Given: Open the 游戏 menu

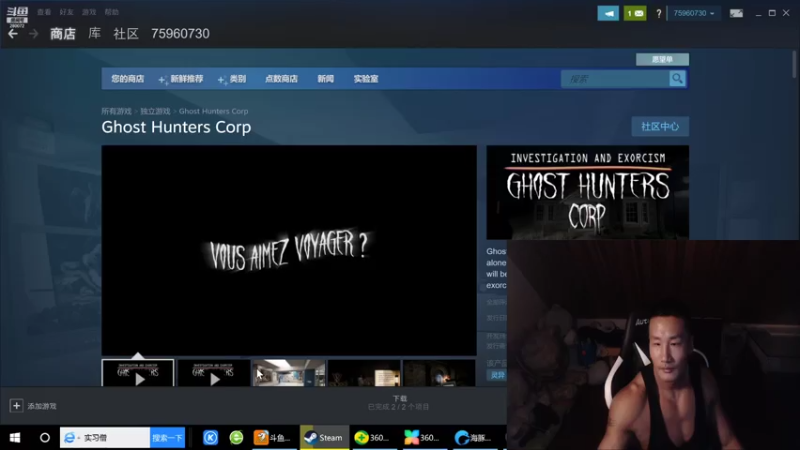Looking at the screenshot, I should point(89,12).
